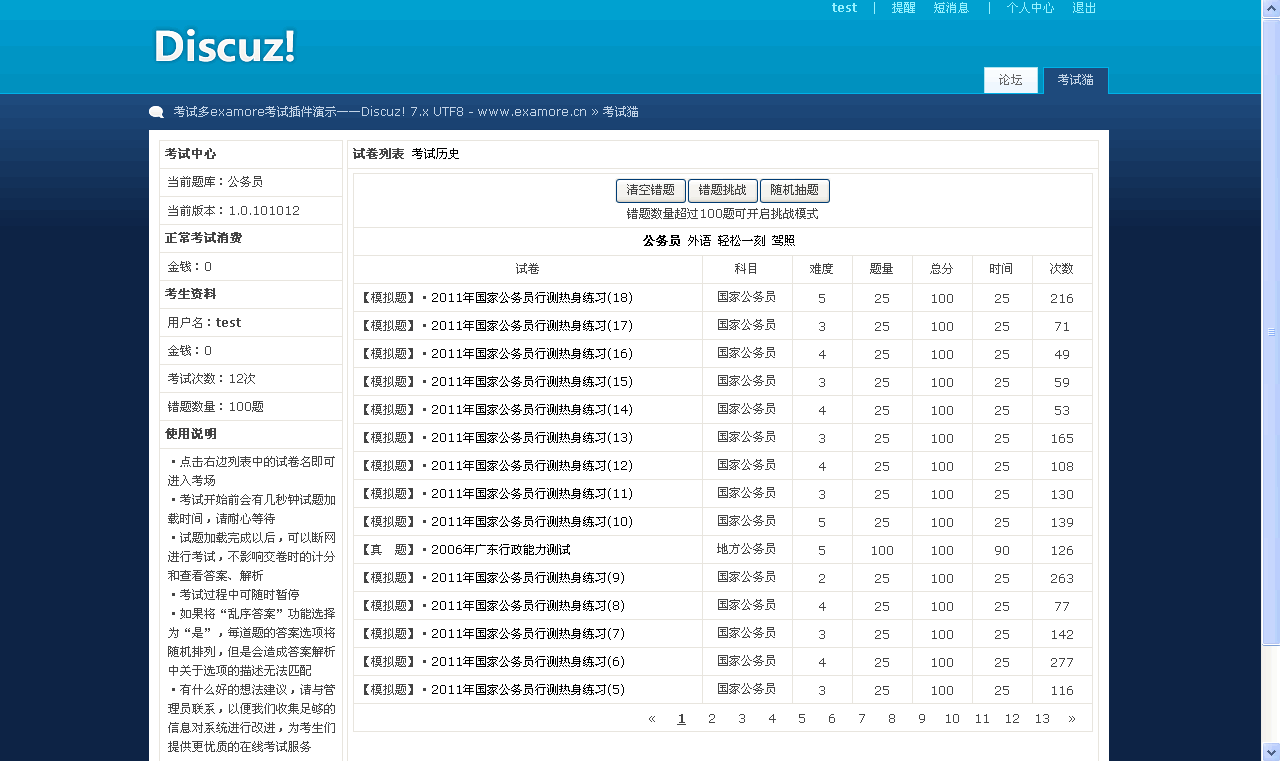1280x761 pixels.
Task: Select the 驾照 category link
Action: pyautogui.click(x=783, y=241)
